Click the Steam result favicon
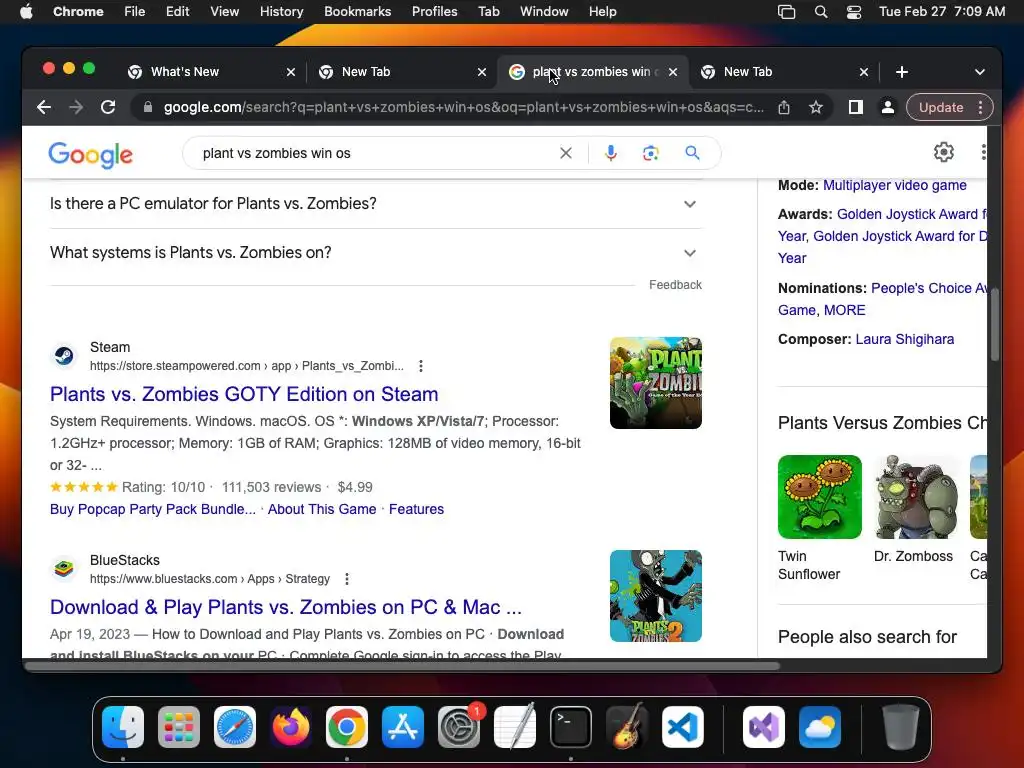This screenshot has width=1024, height=768. [x=64, y=356]
